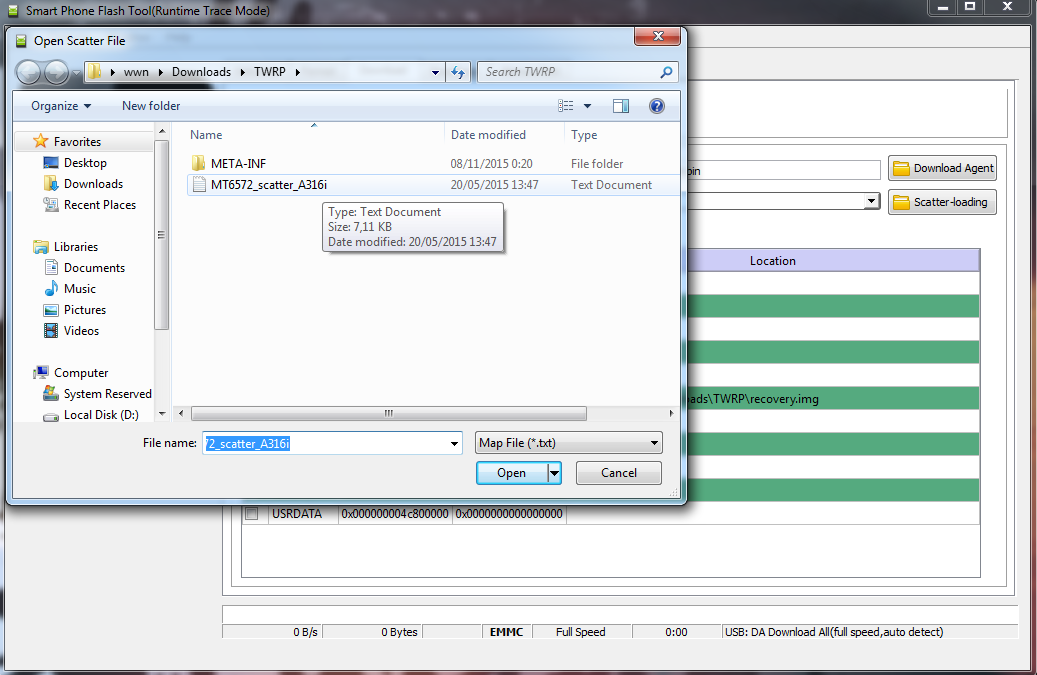The image size is (1037, 675).
Task: Click Download Agent button in Flash Tool
Action: click(942, 168)
